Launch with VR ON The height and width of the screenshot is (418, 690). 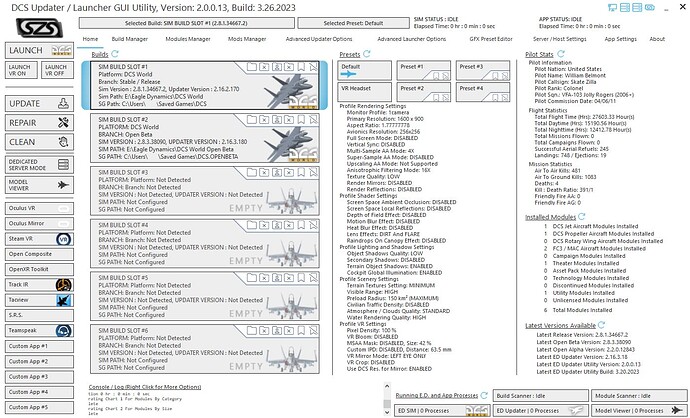click(21, 70)
